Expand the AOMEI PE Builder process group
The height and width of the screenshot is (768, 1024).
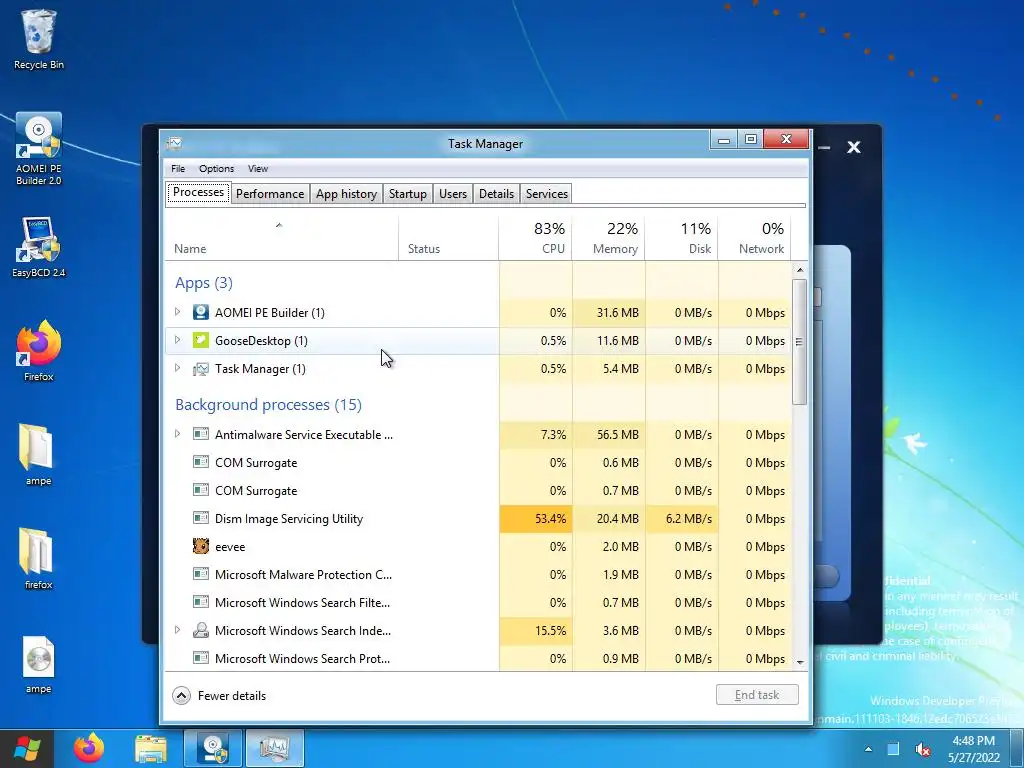click(x=177, y=312)
